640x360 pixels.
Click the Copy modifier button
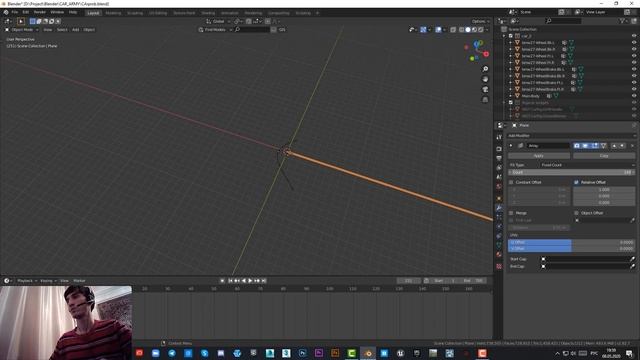point(604,156)
